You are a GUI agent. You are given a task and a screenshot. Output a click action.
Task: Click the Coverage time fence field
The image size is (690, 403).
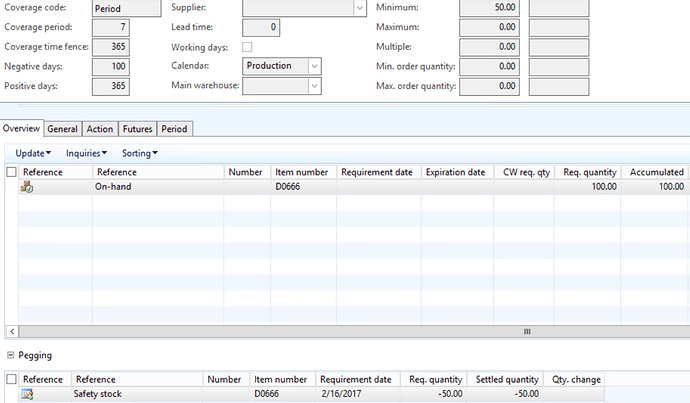coord(111,47)
